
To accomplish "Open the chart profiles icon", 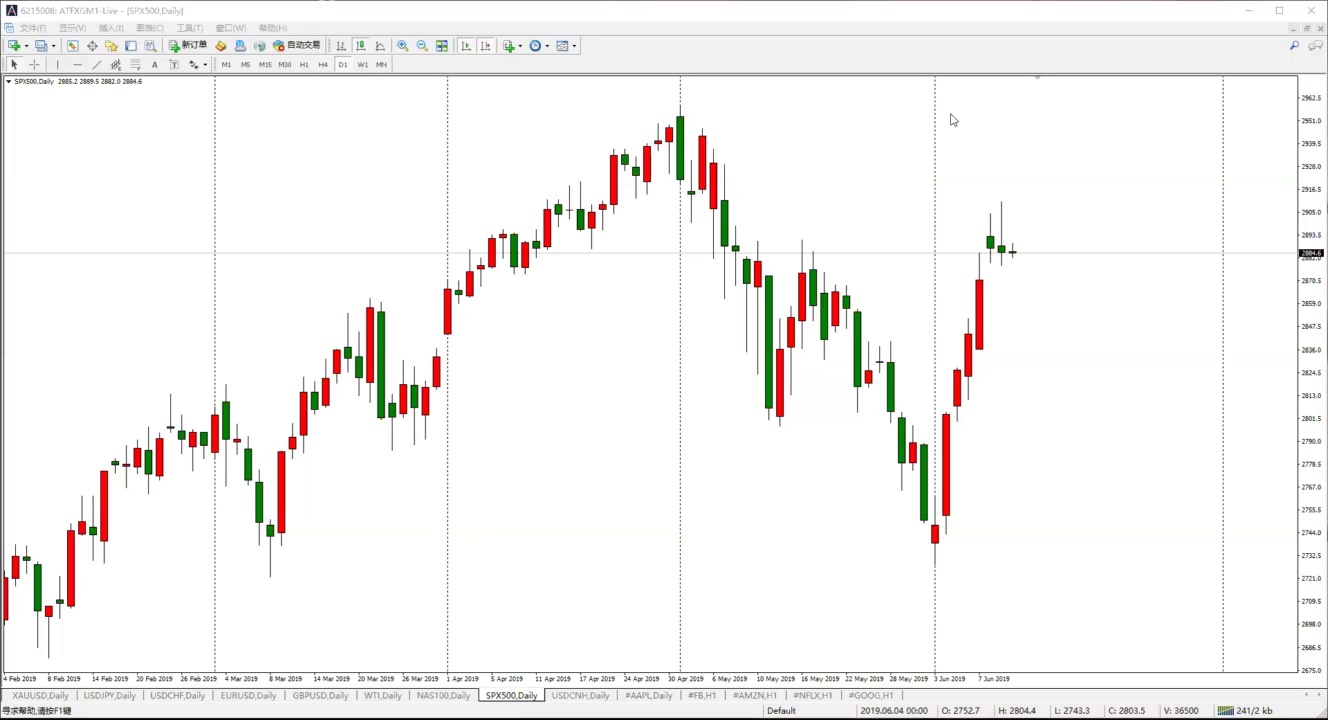I will click(41, 46).
